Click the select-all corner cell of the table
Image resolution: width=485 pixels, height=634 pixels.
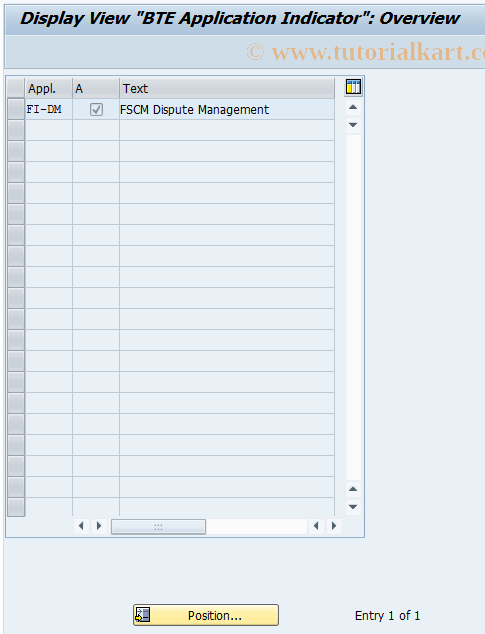pyautogui.click(x=16, y=89)
